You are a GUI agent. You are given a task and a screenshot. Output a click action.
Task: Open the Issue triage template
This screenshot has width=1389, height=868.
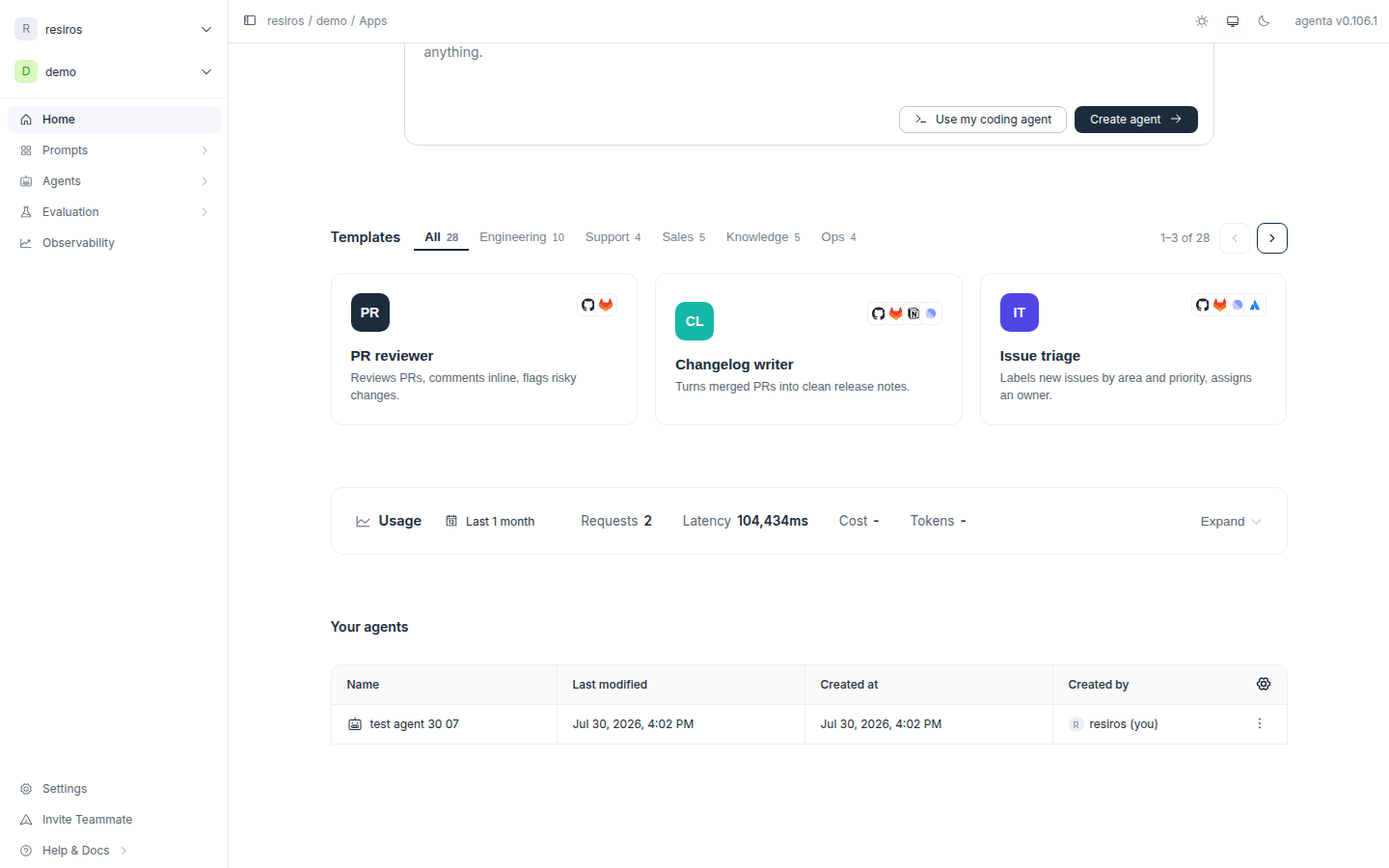pos(1133,349)
